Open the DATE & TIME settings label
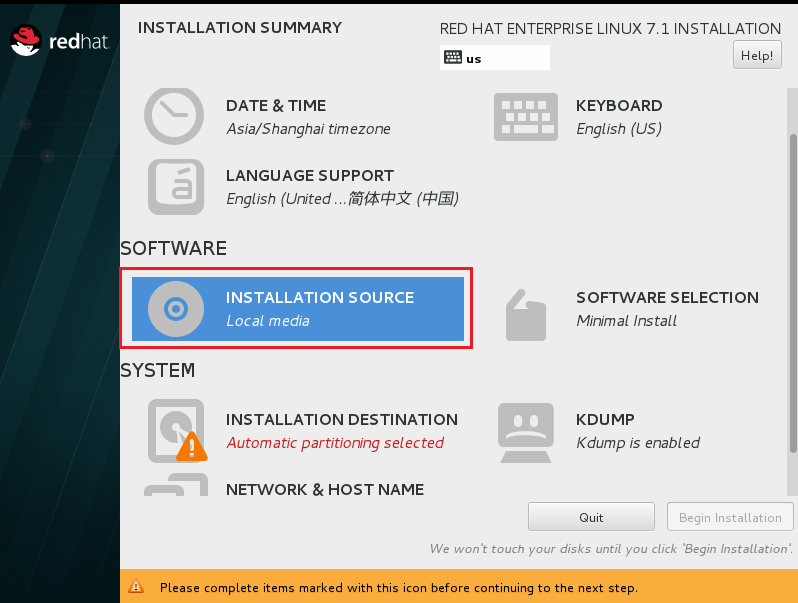The width and height of the screenshot is (798, 603). click(276, 105)
